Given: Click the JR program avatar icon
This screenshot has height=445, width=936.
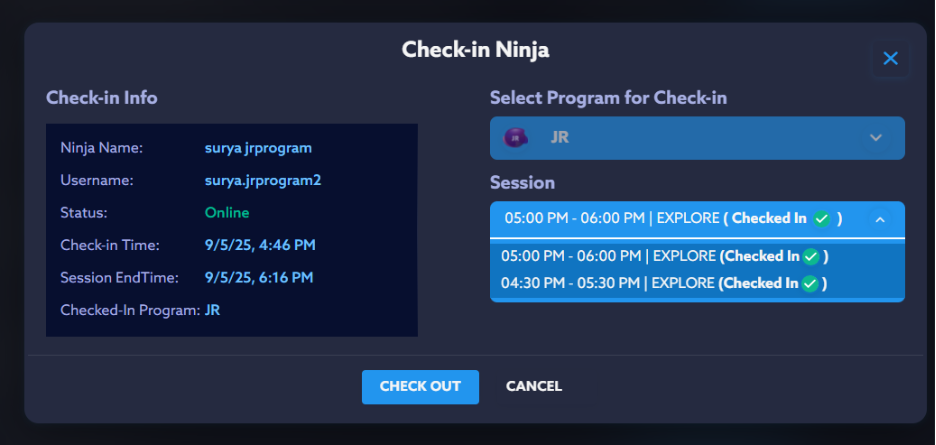Looking at the screenshot, I should pos(516,138).
